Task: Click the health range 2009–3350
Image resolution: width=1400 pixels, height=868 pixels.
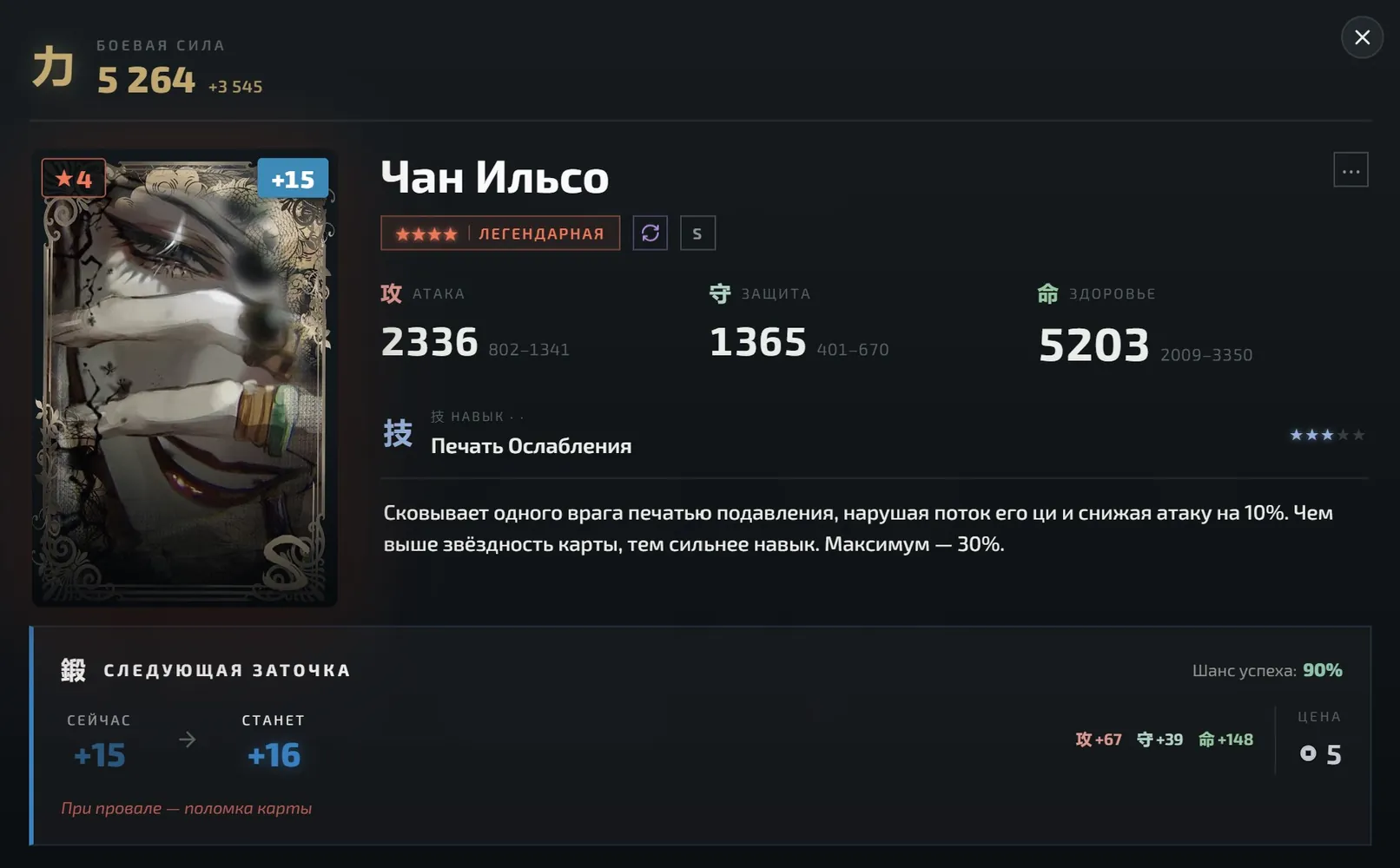Action: coord(1206,355)
